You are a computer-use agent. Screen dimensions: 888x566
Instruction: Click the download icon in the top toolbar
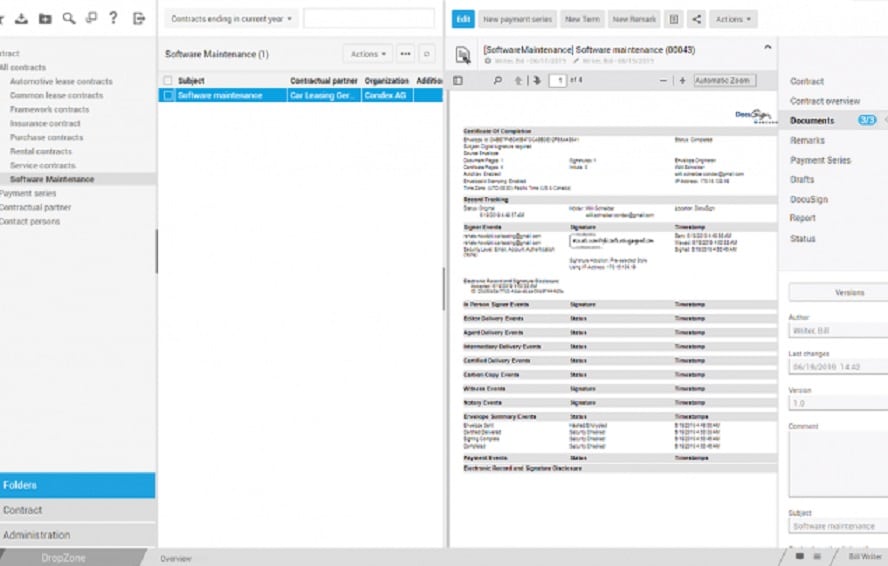click(x=19, y=18)
